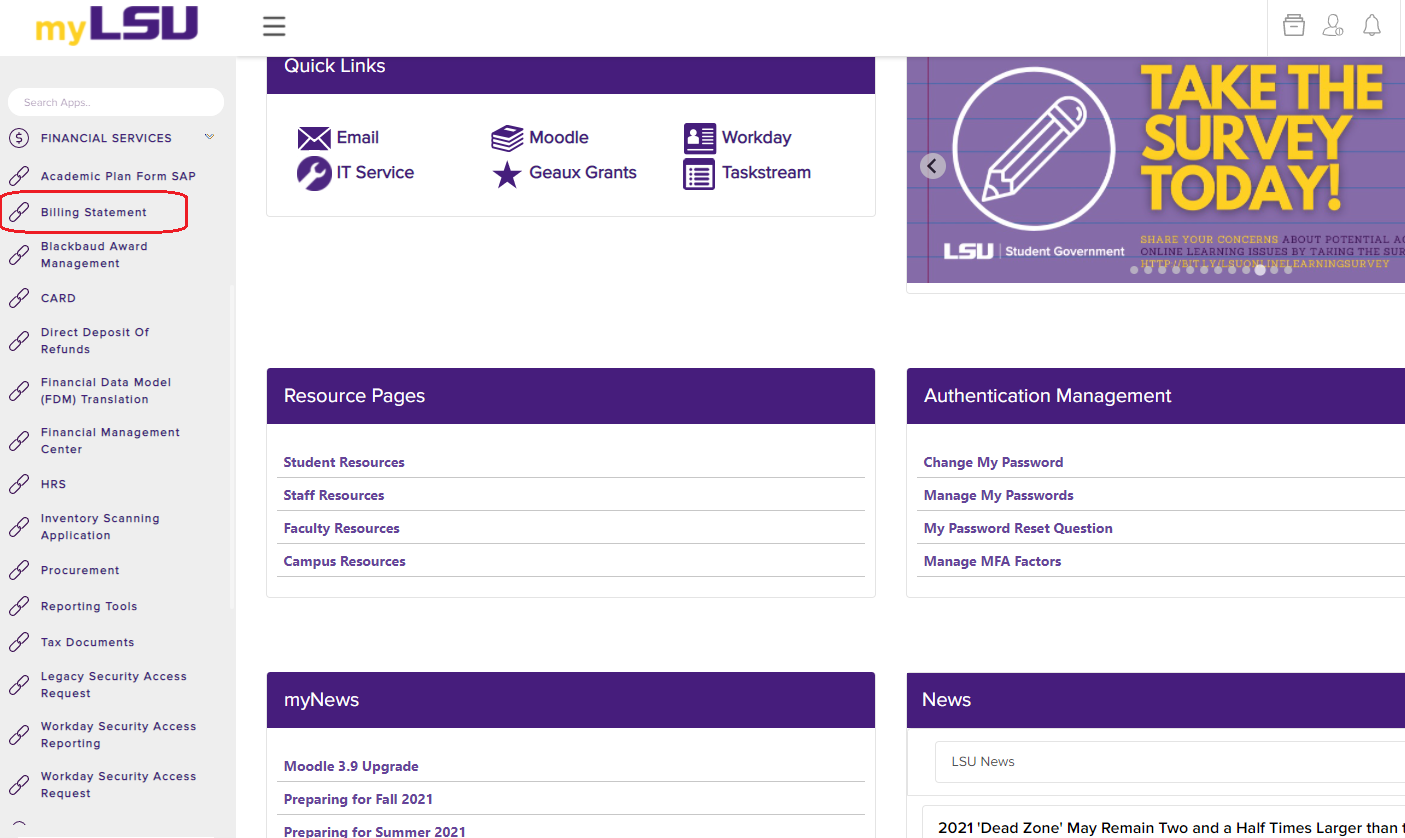Image resolution: width=1405 pixels, height=838 pixels.
Task: Open Manage MFA Factors
Action: coord(992,561)
